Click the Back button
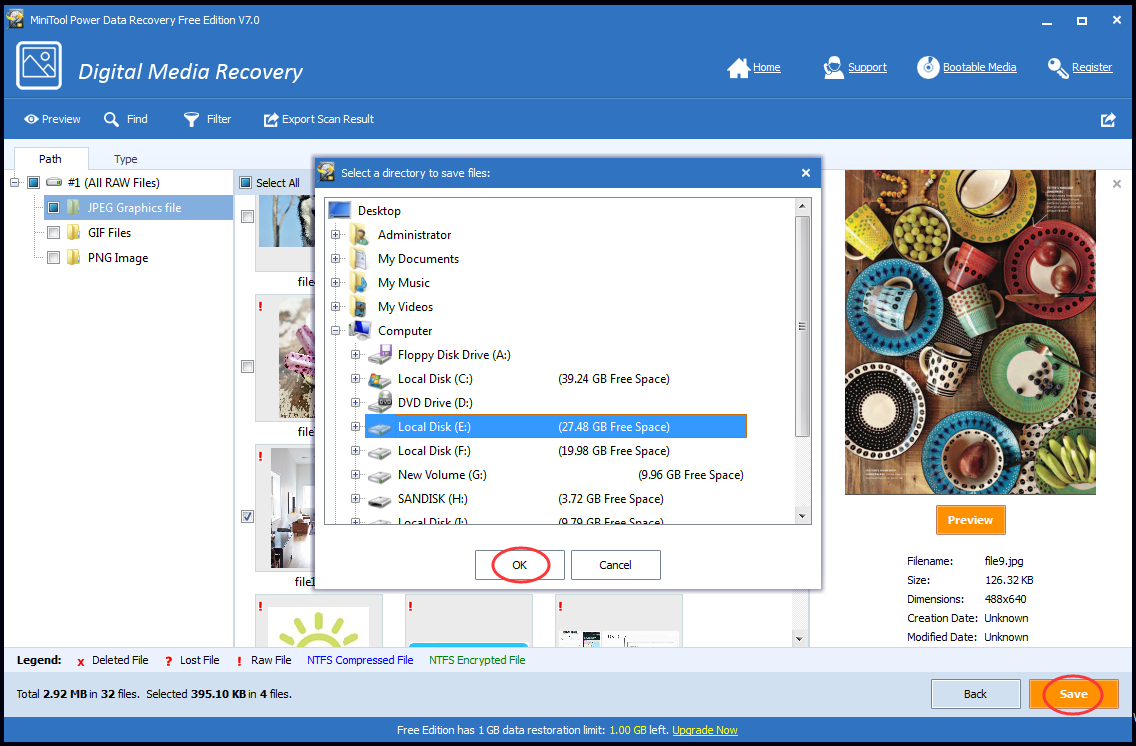Image resolution: width=1136 pixels, height=746 pixels. [975, 694]
